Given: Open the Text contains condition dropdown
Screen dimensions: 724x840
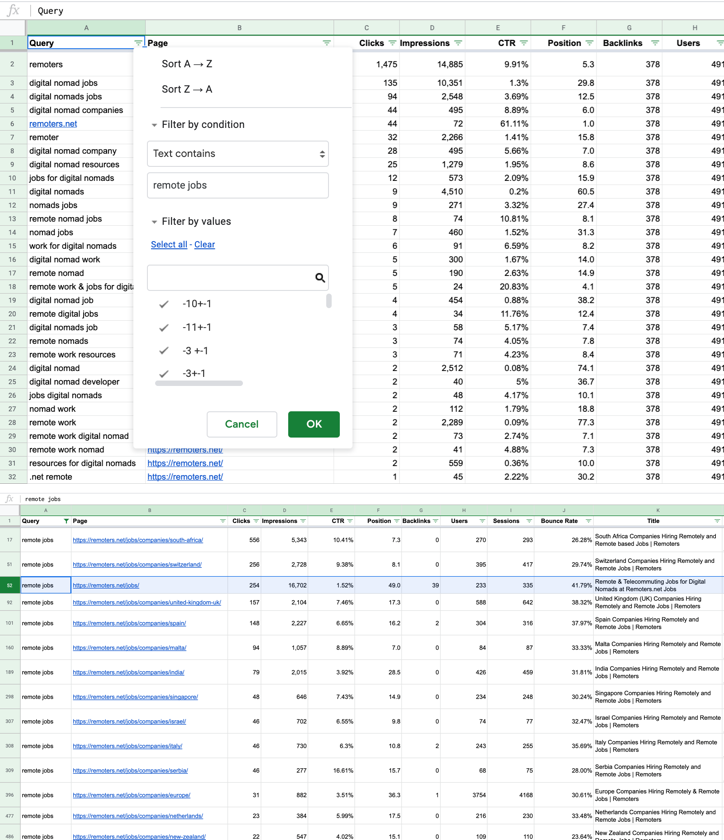Looking at the screenshot, I should (238, 154).
